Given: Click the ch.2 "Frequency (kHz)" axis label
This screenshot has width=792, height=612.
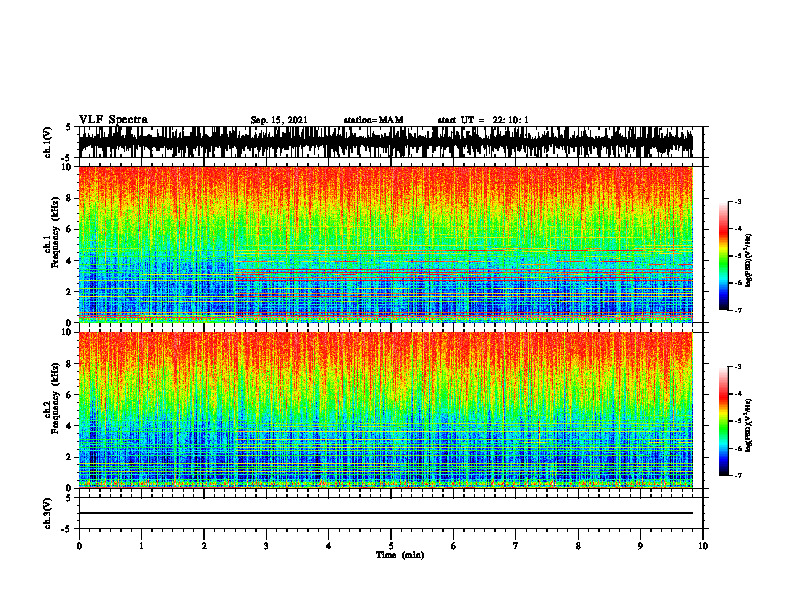Looking at the screenshot, I should point(55,398).
